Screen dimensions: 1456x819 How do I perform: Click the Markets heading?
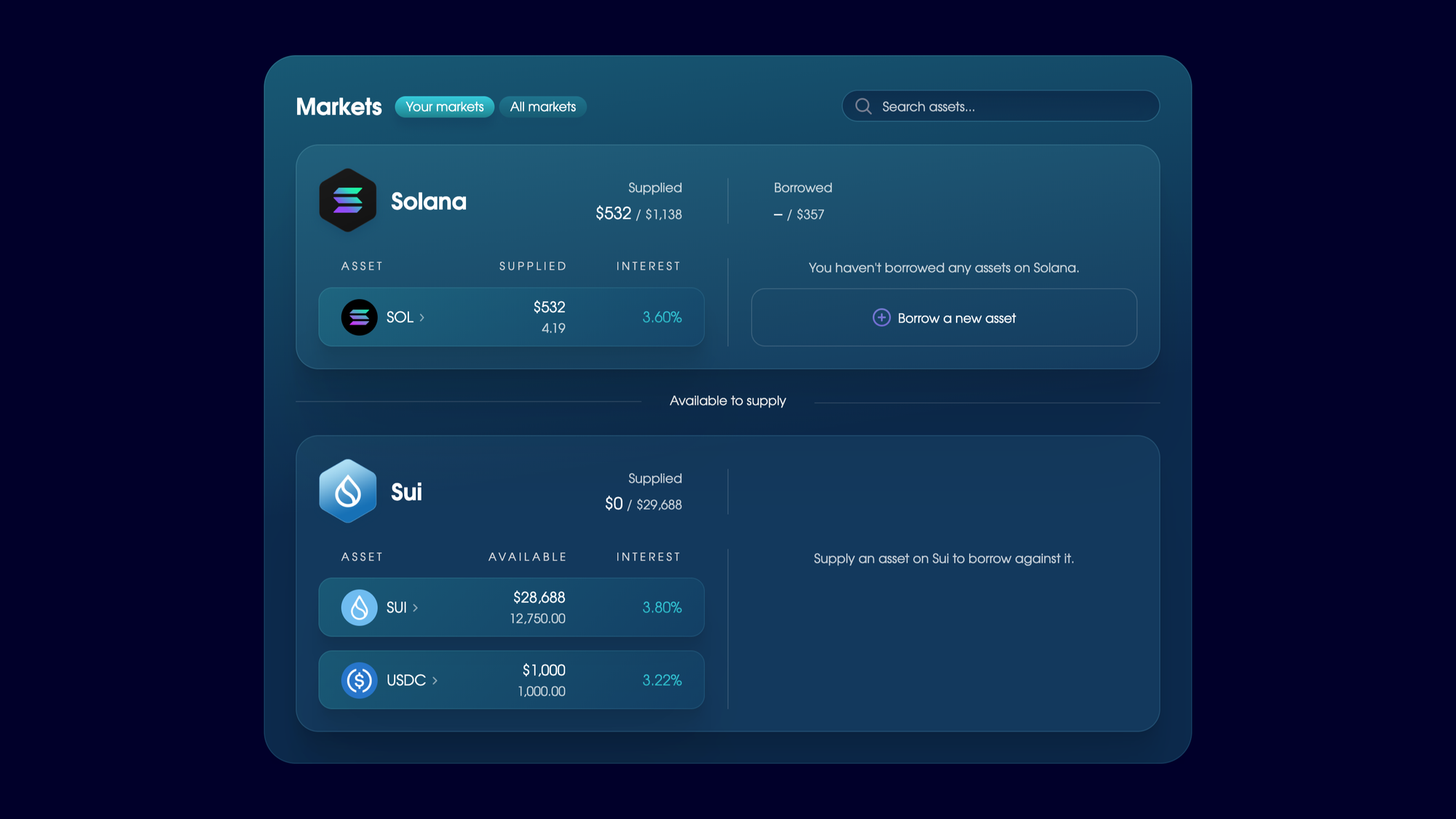(339, 107)
